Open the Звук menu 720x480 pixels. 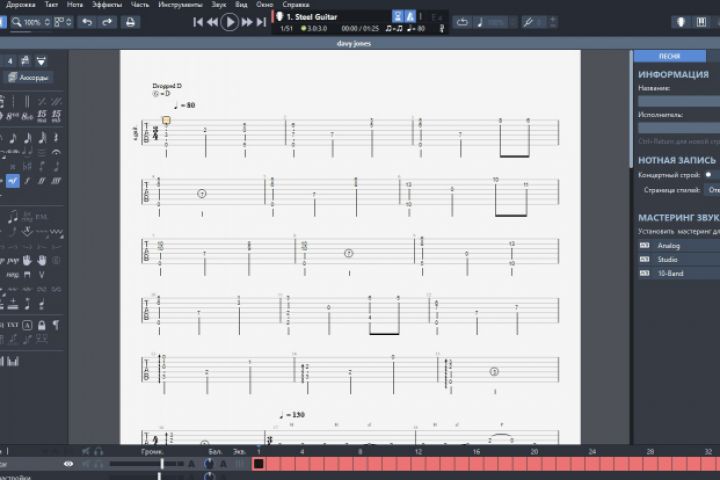point(219,5)
